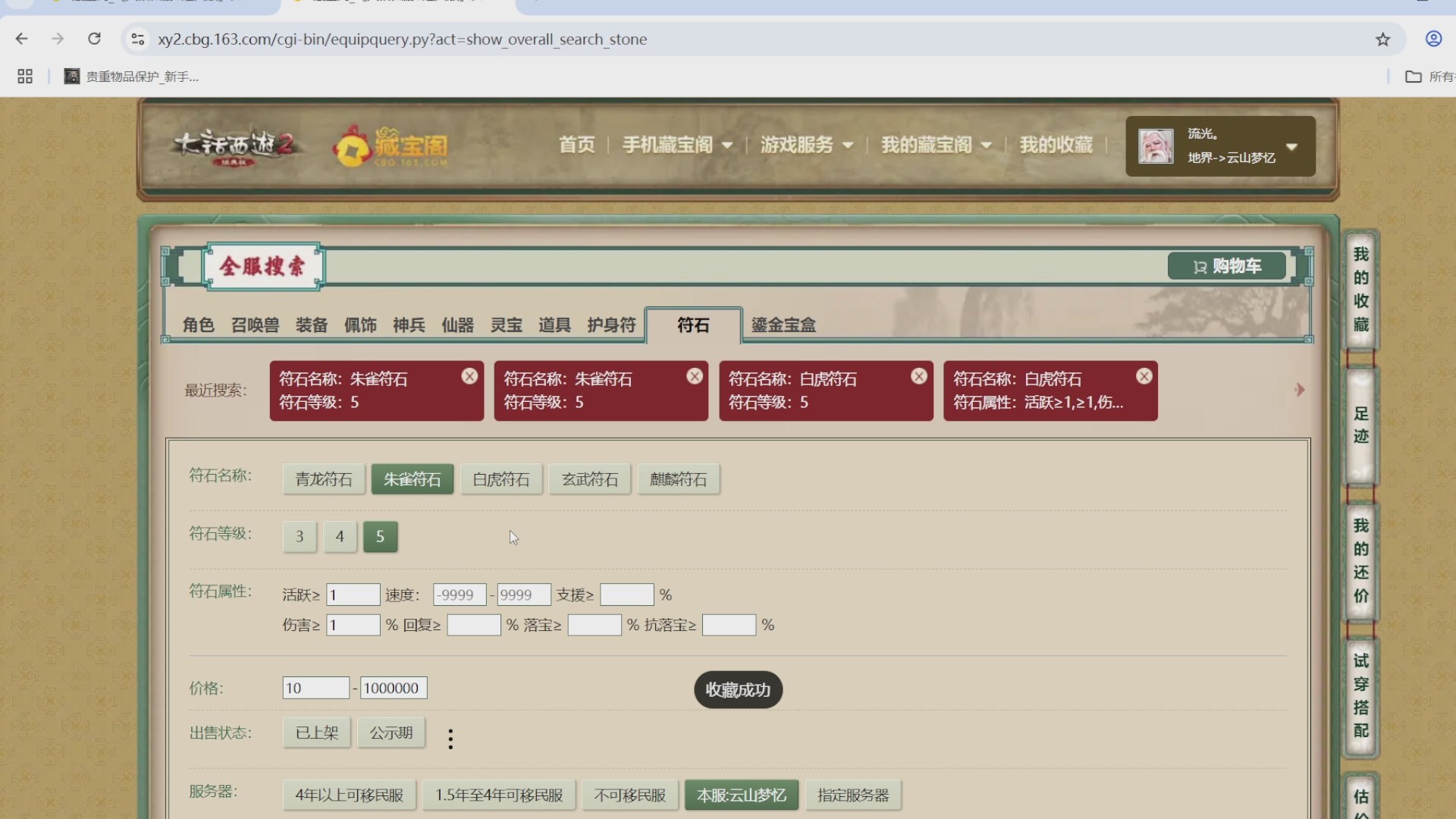The image size is (1456, 819).
Task: Switch to the 道具 tab
Action: pos(554,325)
